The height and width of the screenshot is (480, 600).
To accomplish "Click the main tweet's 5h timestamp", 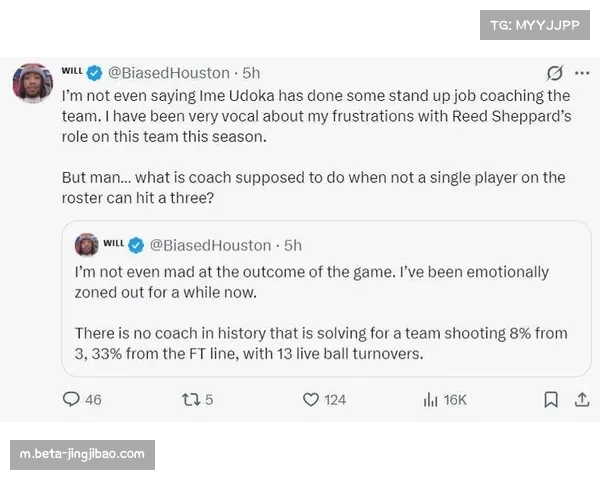I will click(x=251, y=73).
